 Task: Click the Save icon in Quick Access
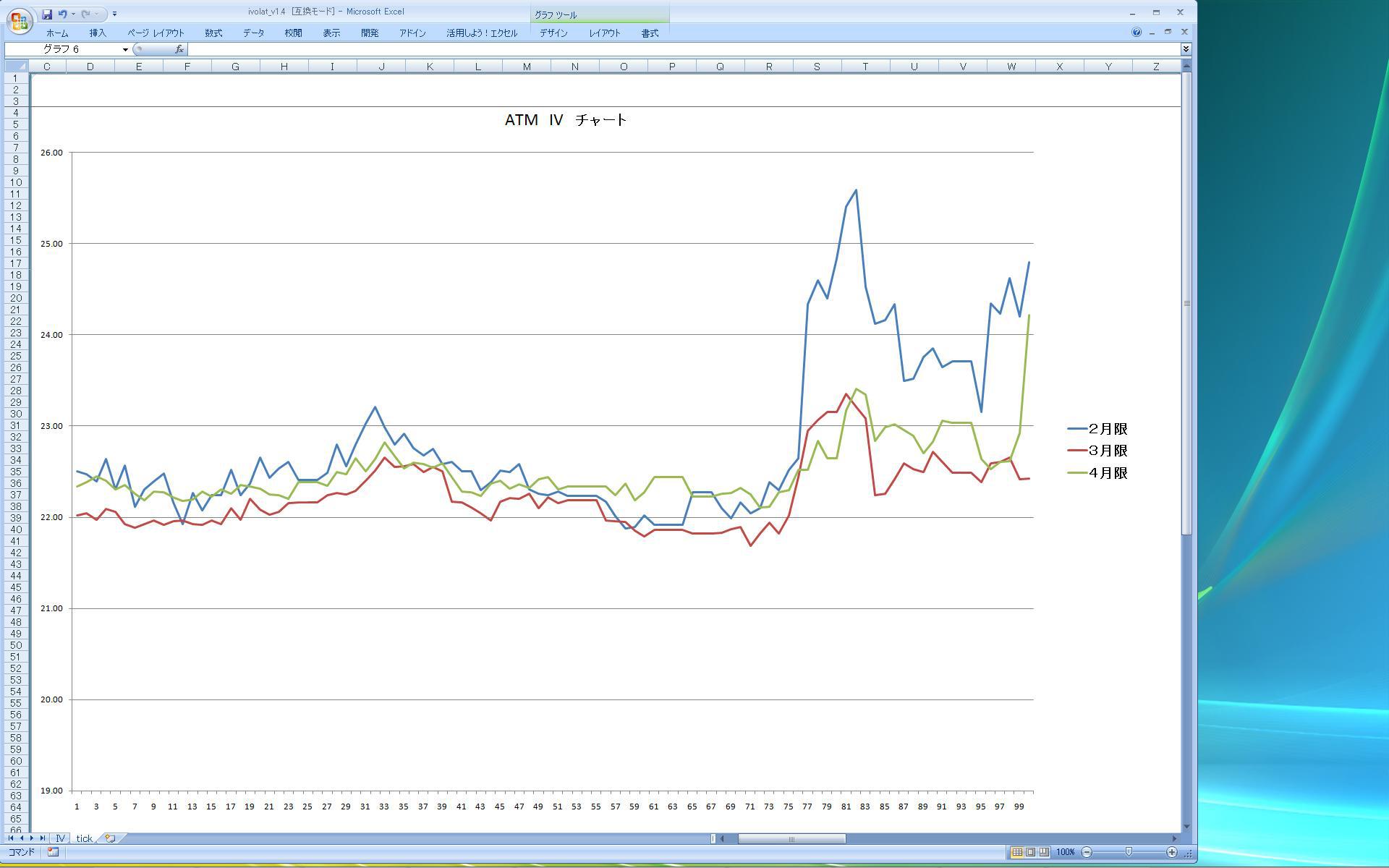47,14
